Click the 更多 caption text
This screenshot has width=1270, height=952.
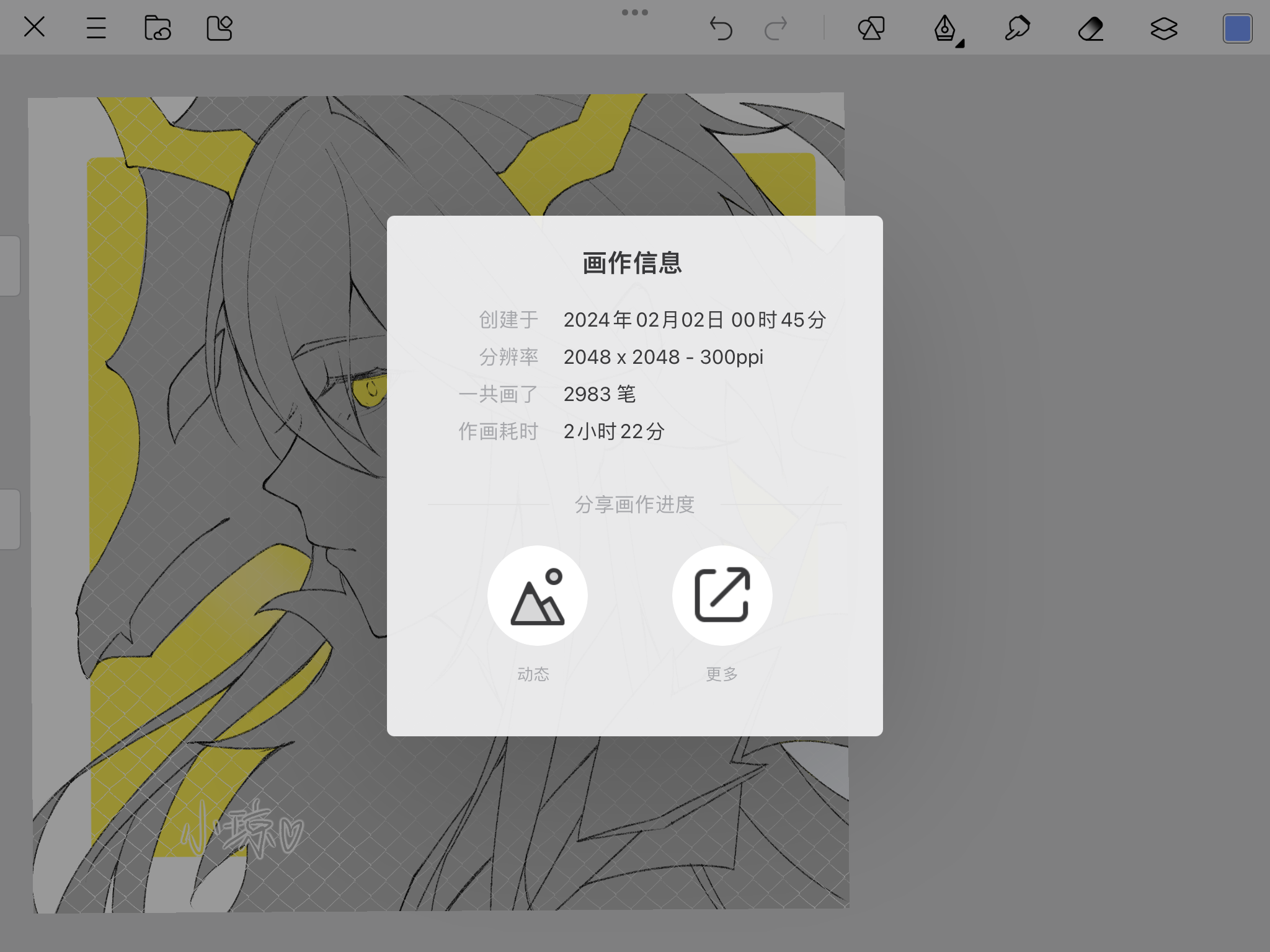(722, 674)
